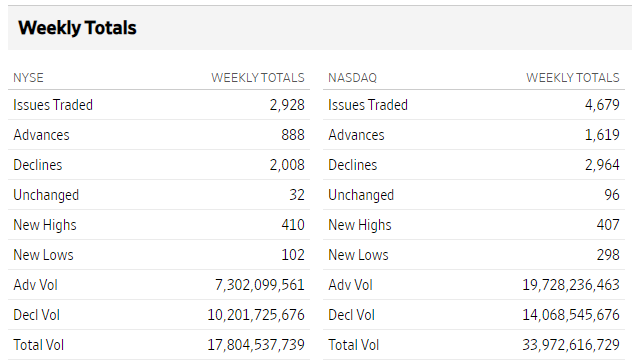This screenshot has width=632, height=362.
Task: Click the Weekly Totals heading
Action: click(x=77, y=28)
